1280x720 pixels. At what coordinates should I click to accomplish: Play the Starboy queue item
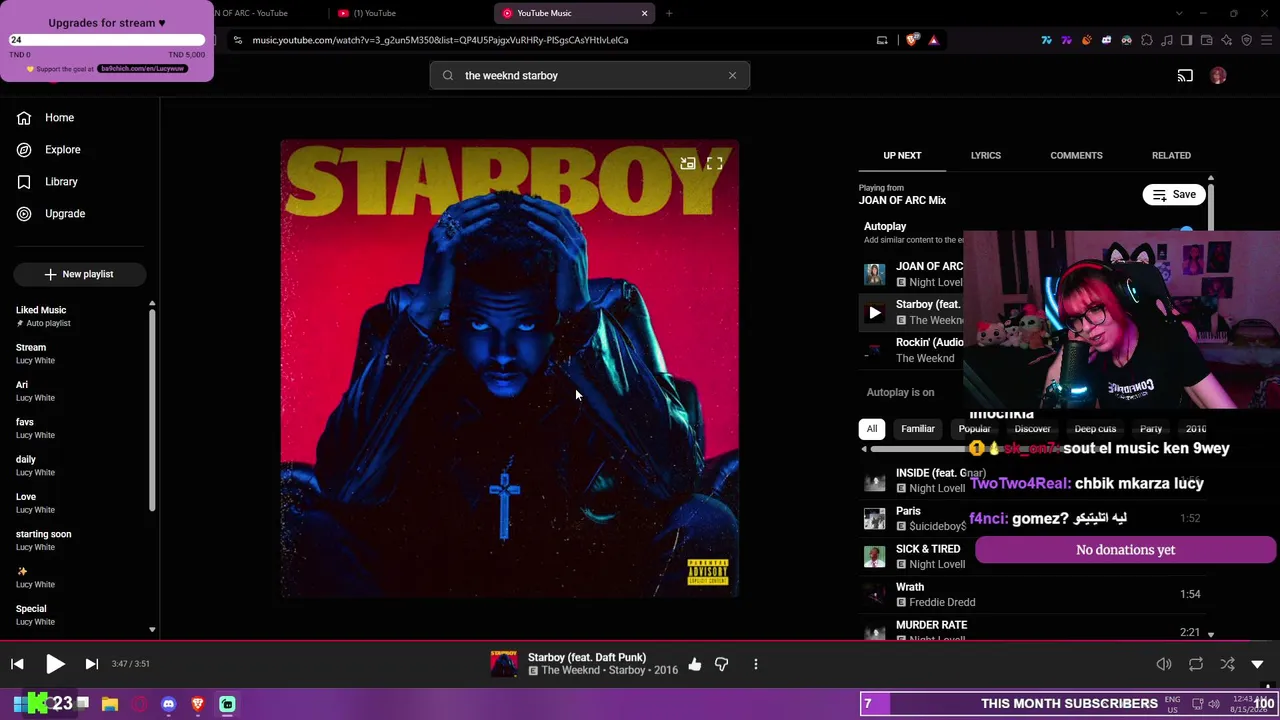pyautogui.click(x=875, y=313)
